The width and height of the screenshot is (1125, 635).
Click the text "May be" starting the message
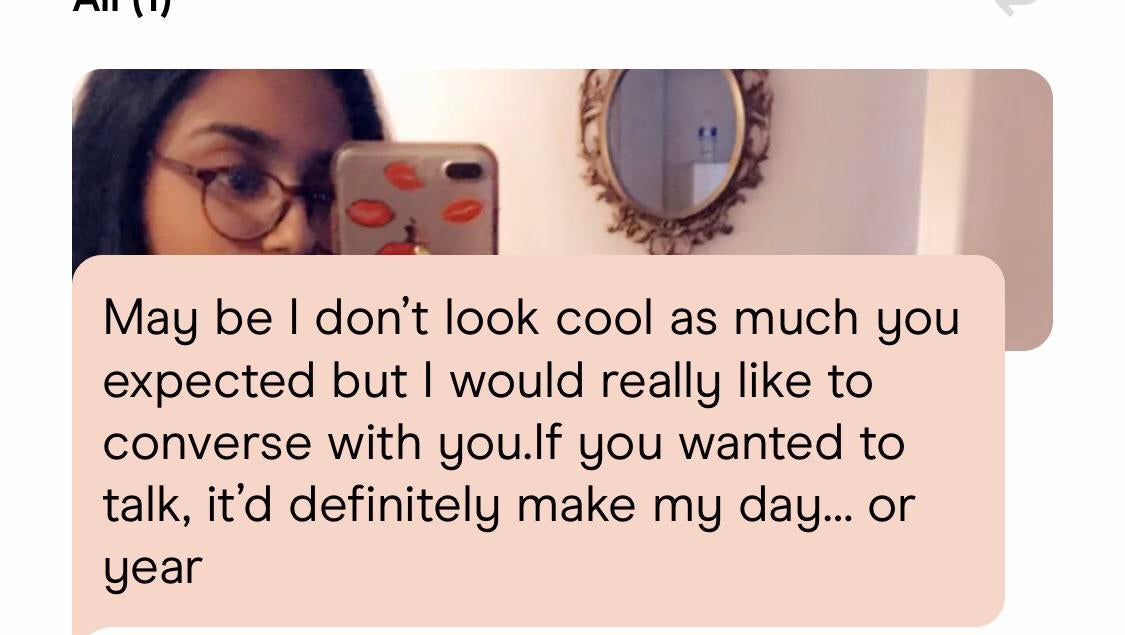coord(187,319)
